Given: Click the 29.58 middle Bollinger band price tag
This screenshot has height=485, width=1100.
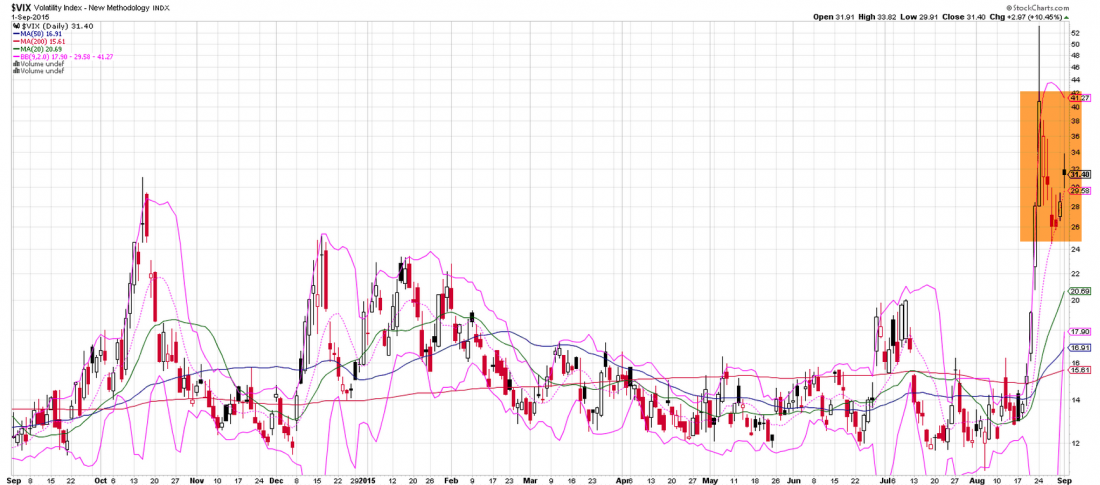Looking at the screenshot, I should pos(1079,190).
